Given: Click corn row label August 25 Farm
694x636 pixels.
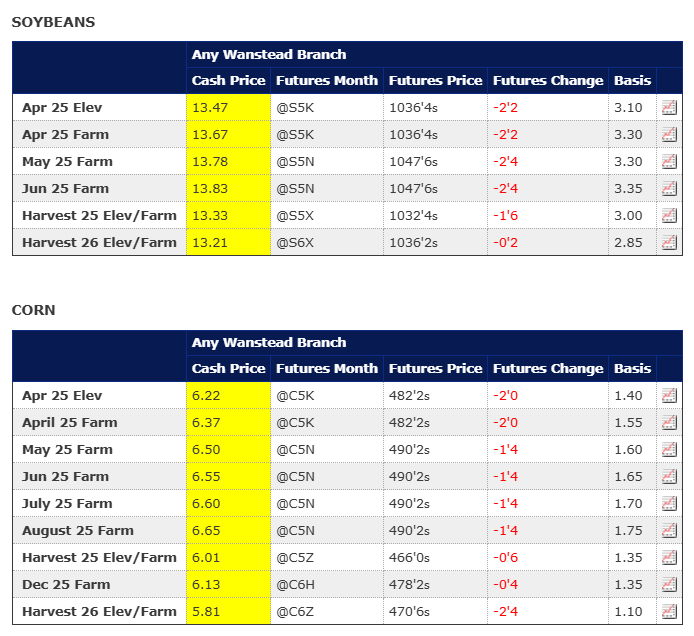Looking at the screenshot, I should tap(78, 530).
